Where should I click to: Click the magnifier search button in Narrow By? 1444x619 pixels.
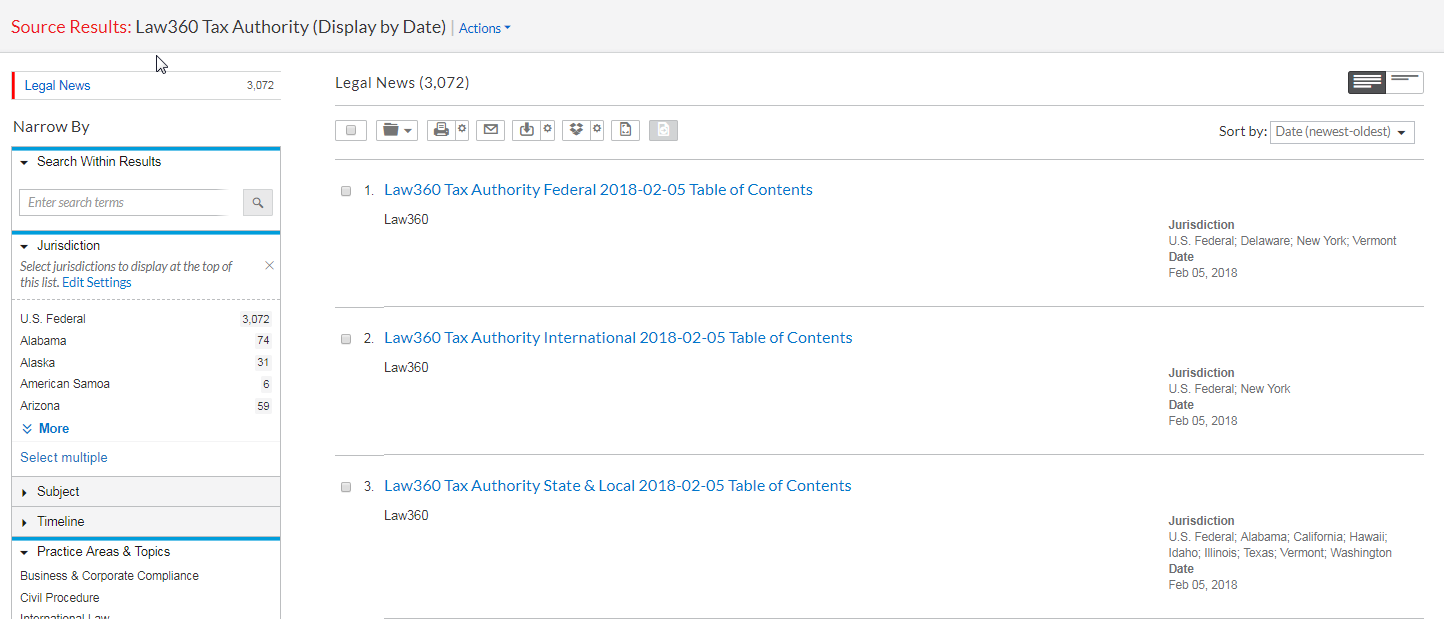click(x=258, y=203)
